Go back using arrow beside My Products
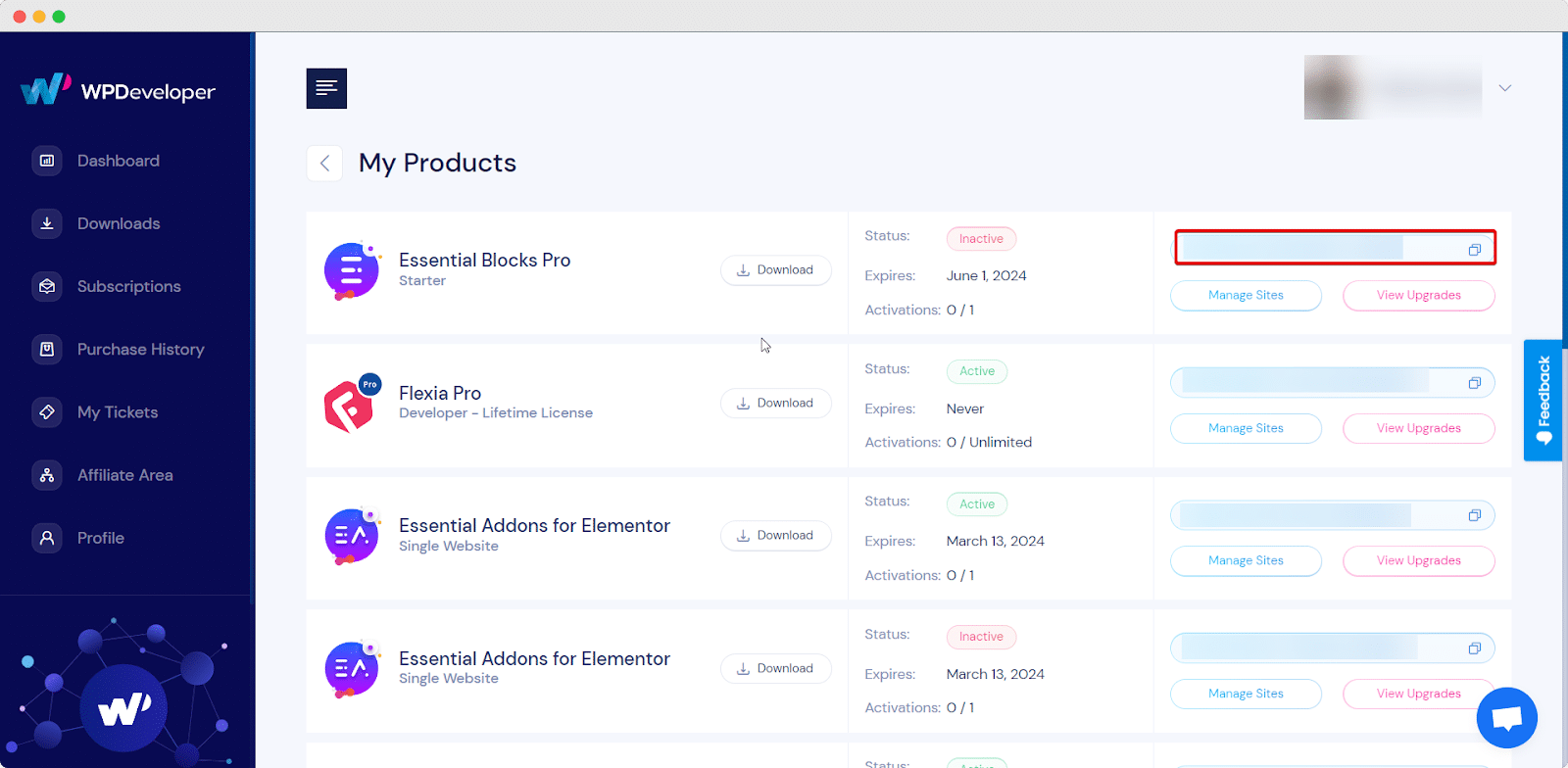 (x=324, y=163)
